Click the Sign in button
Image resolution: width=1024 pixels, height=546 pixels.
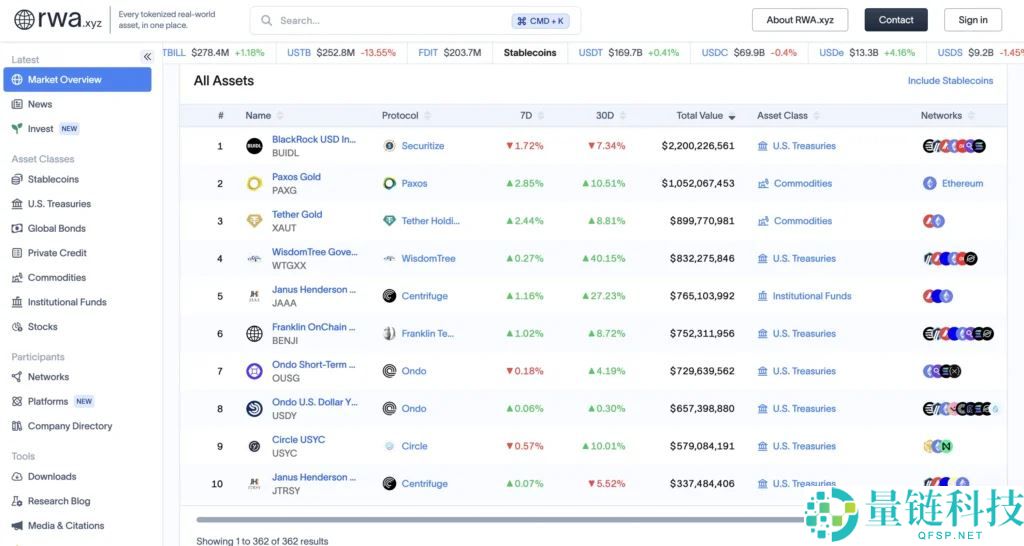click(972, 20)
